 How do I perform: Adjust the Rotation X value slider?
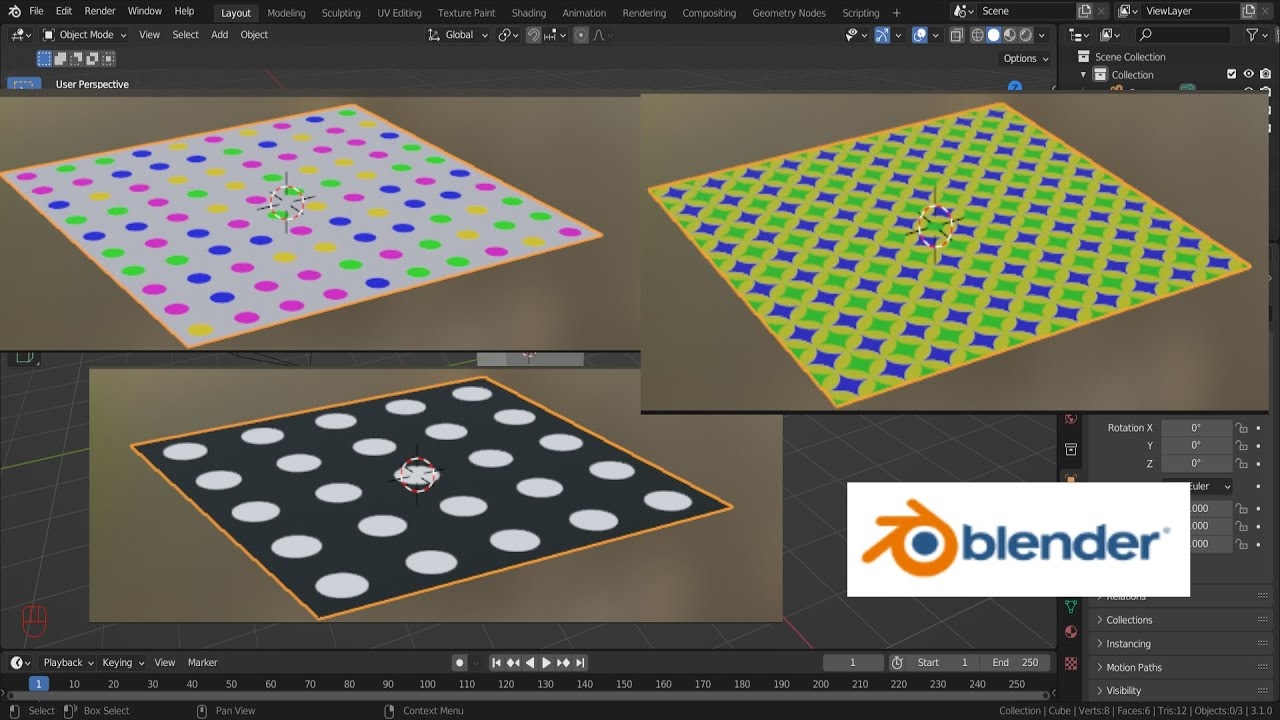pyautogui.click(x=1196, y=427)
